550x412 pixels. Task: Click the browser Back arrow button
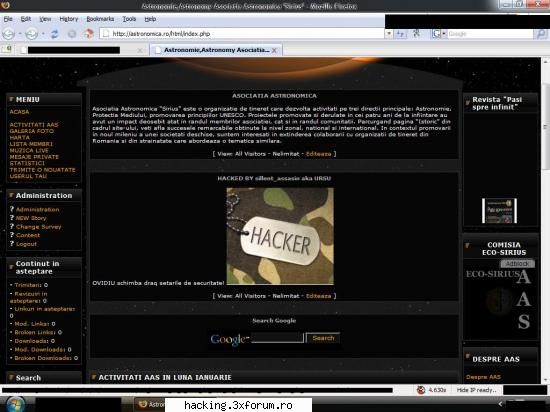[8, 34]
